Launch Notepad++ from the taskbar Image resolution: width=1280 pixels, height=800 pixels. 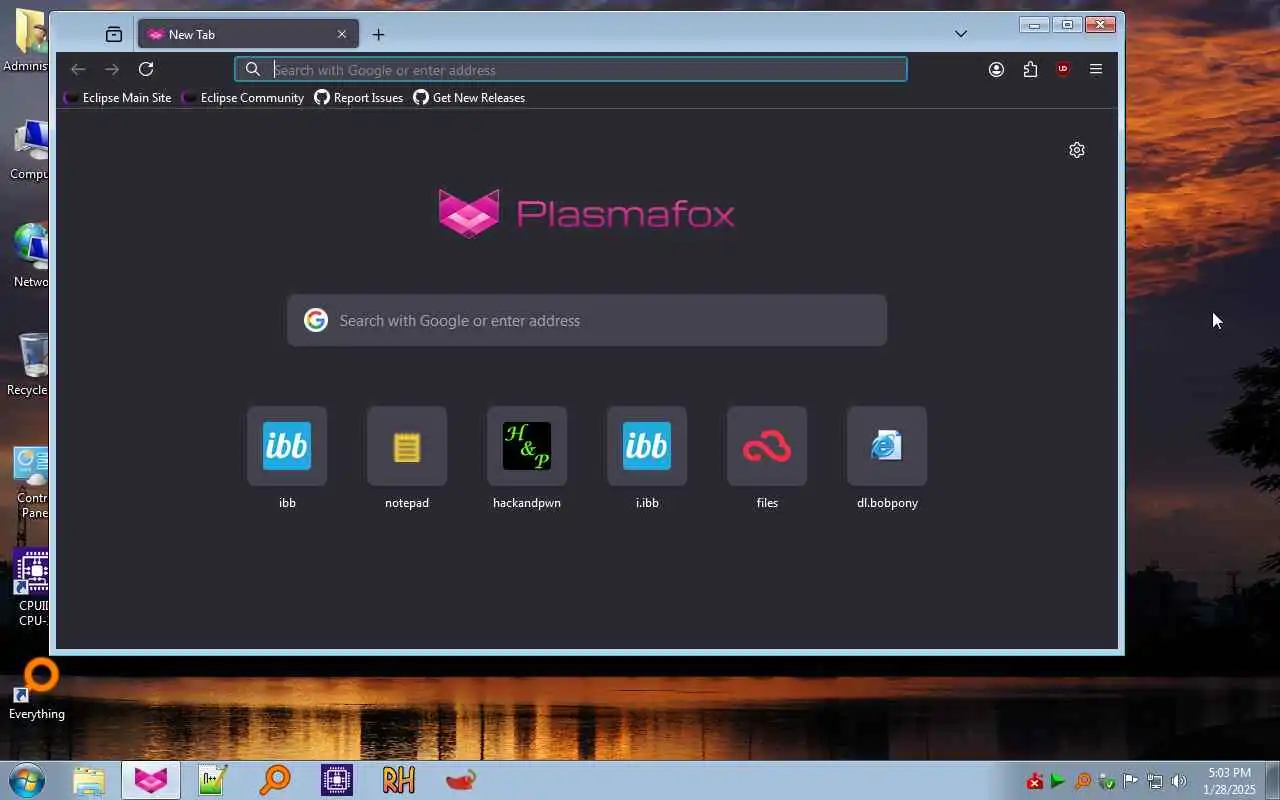click(x=213, y=780)
